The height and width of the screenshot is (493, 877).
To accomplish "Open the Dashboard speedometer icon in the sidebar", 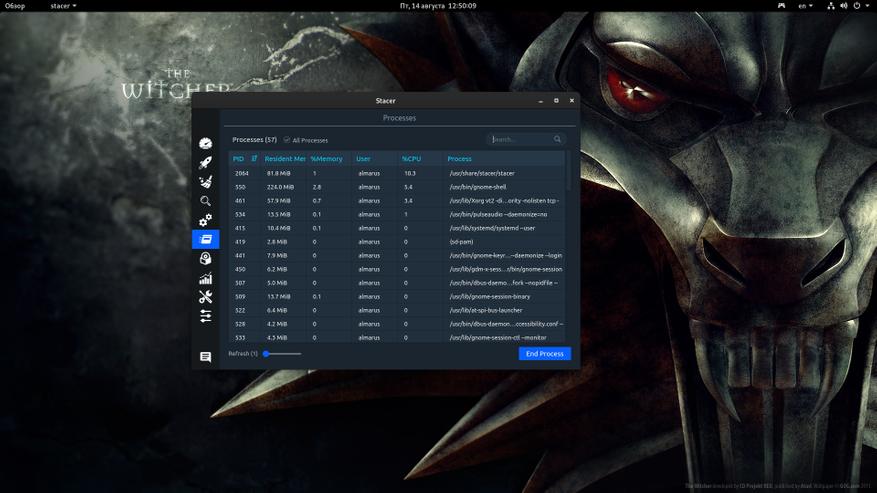I will (x=205, y=143).
